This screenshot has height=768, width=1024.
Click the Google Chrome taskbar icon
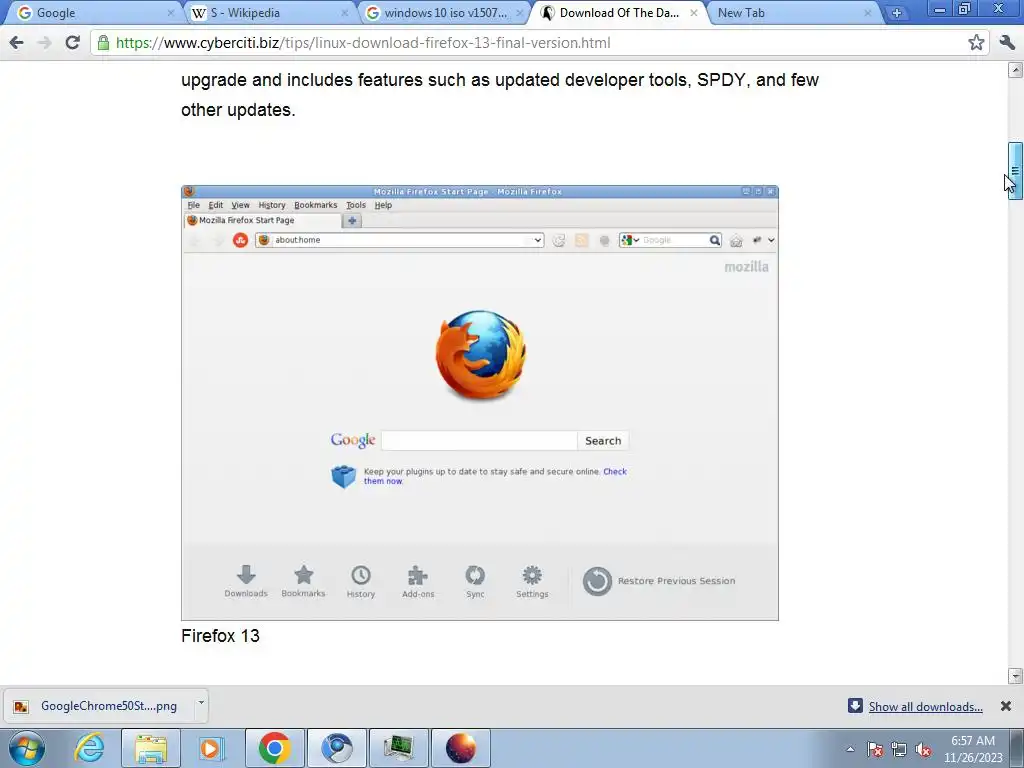point(274,748)
